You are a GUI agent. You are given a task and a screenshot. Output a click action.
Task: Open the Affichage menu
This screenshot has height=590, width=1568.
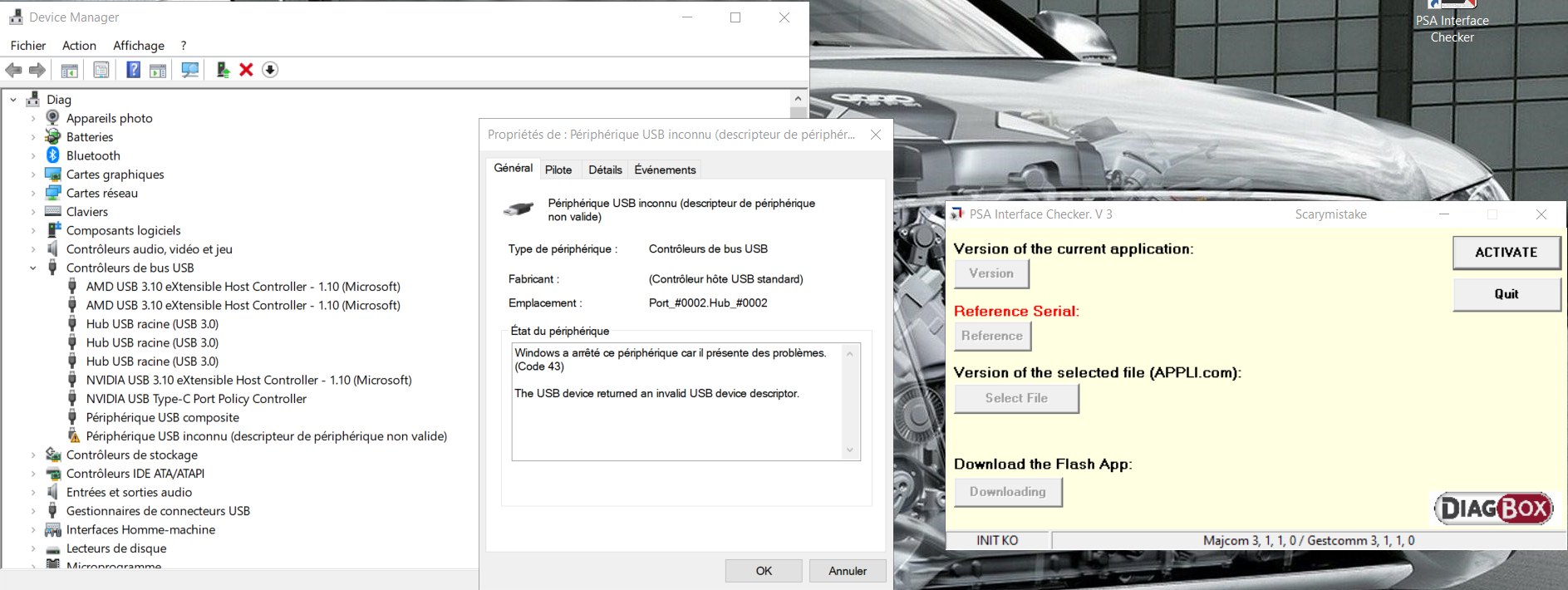pos(139,46)
